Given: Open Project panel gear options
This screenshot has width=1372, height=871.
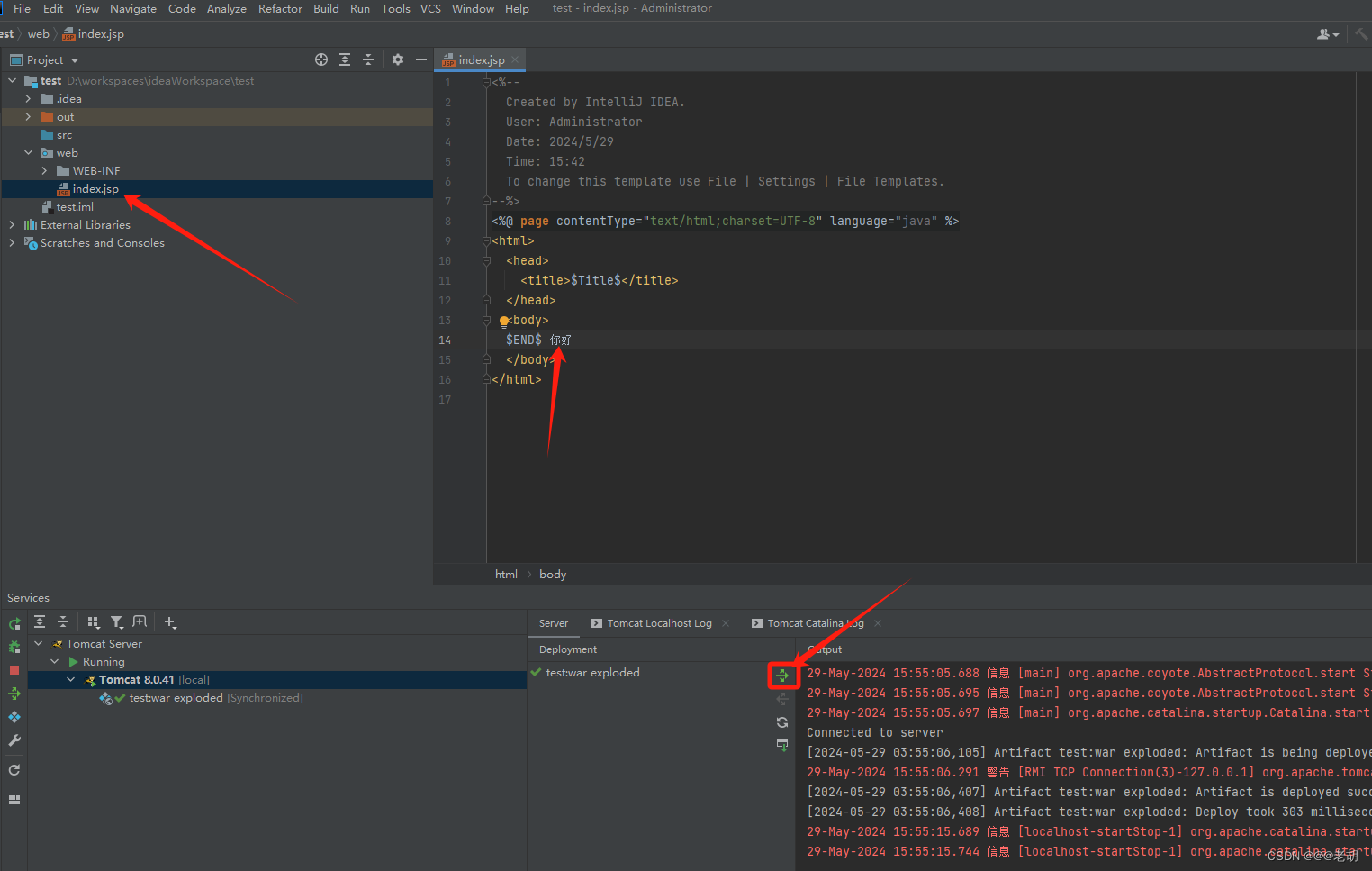Looking at the screenshot, I should coord(398,59).
